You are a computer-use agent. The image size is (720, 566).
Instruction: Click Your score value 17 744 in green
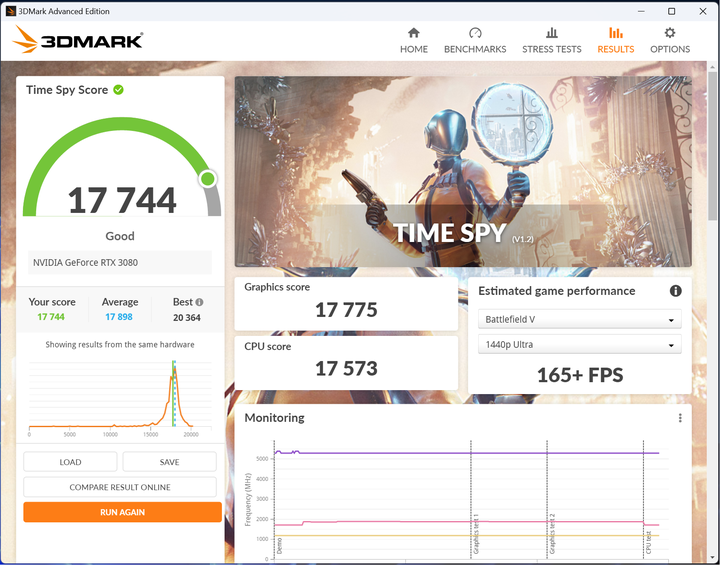[x=51, y=317]
